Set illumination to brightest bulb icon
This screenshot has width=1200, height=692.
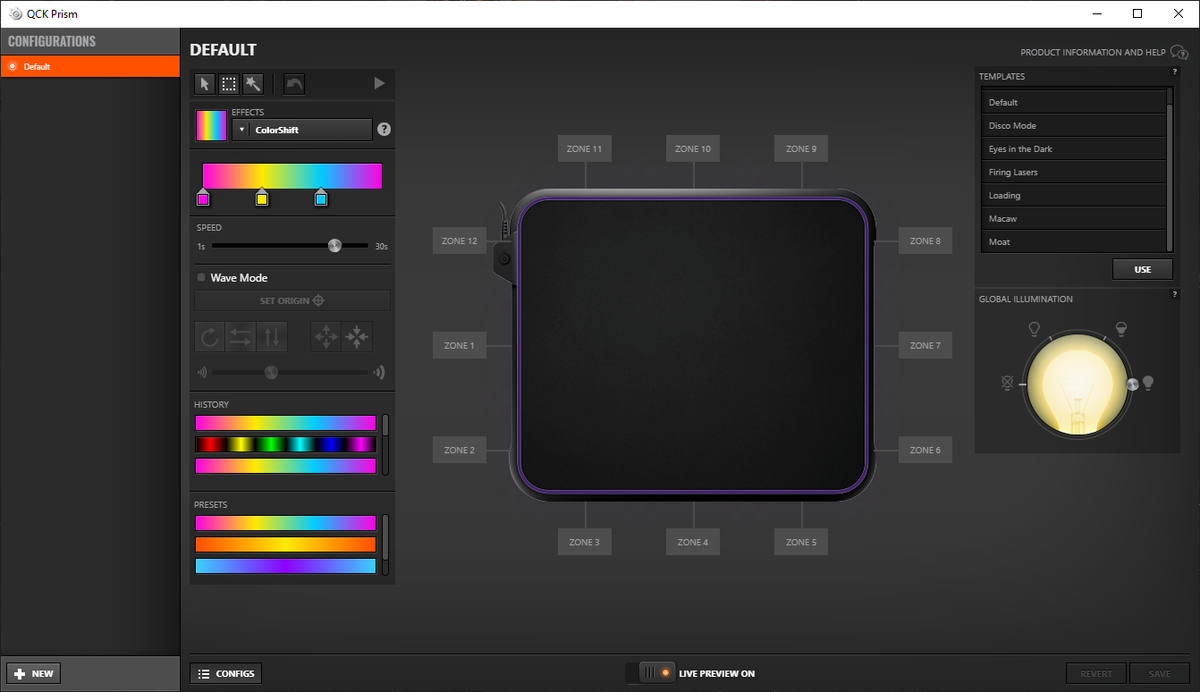[1148, 382]
